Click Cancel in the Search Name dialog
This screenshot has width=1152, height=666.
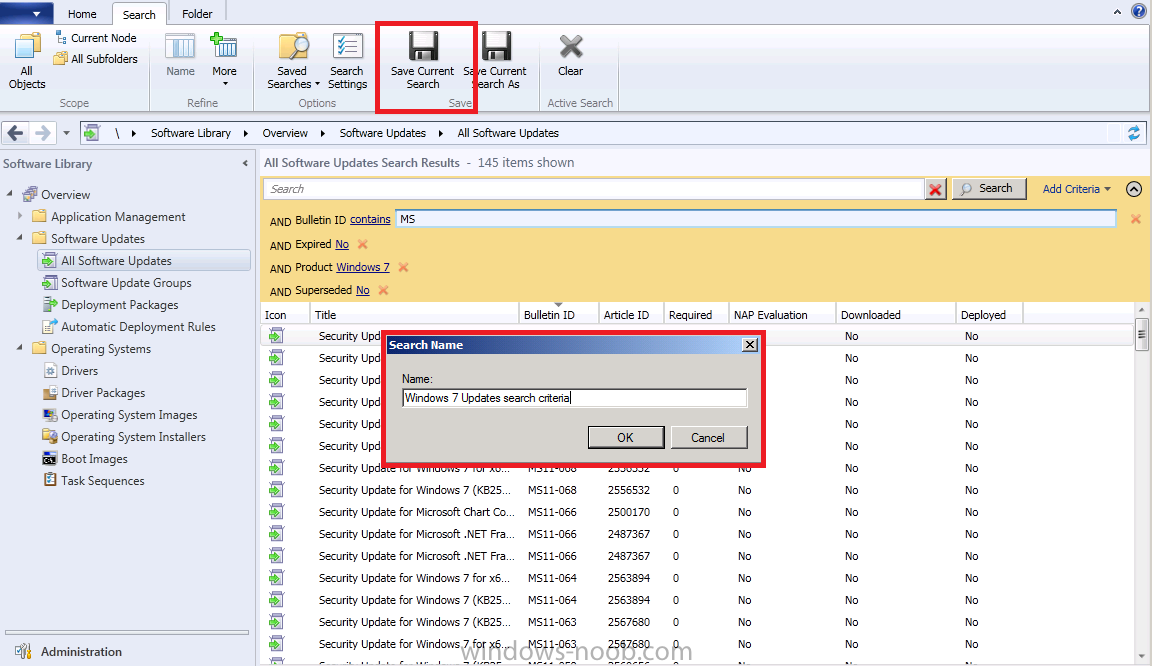(x=708, y=437)
